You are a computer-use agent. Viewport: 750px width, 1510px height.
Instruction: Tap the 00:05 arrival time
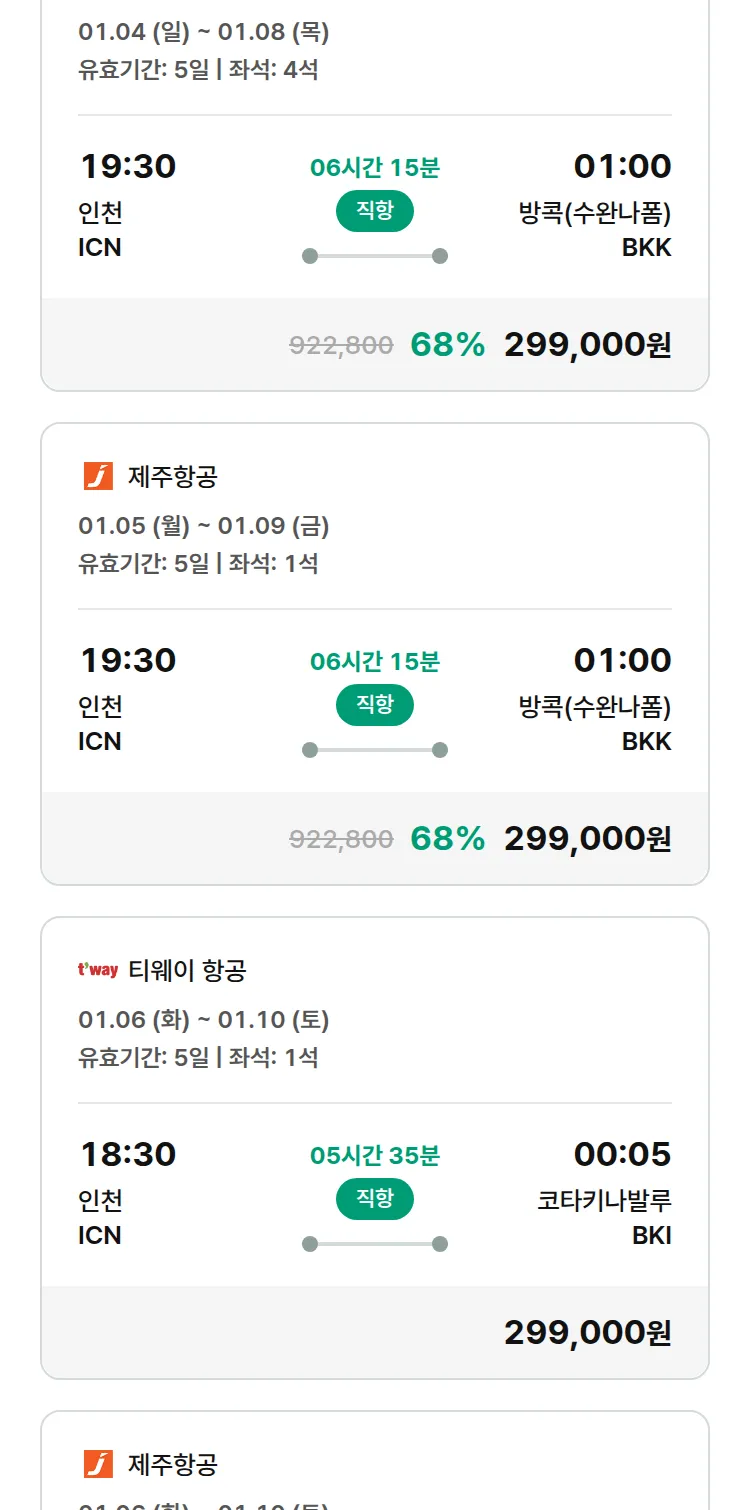click(622, 1154)
